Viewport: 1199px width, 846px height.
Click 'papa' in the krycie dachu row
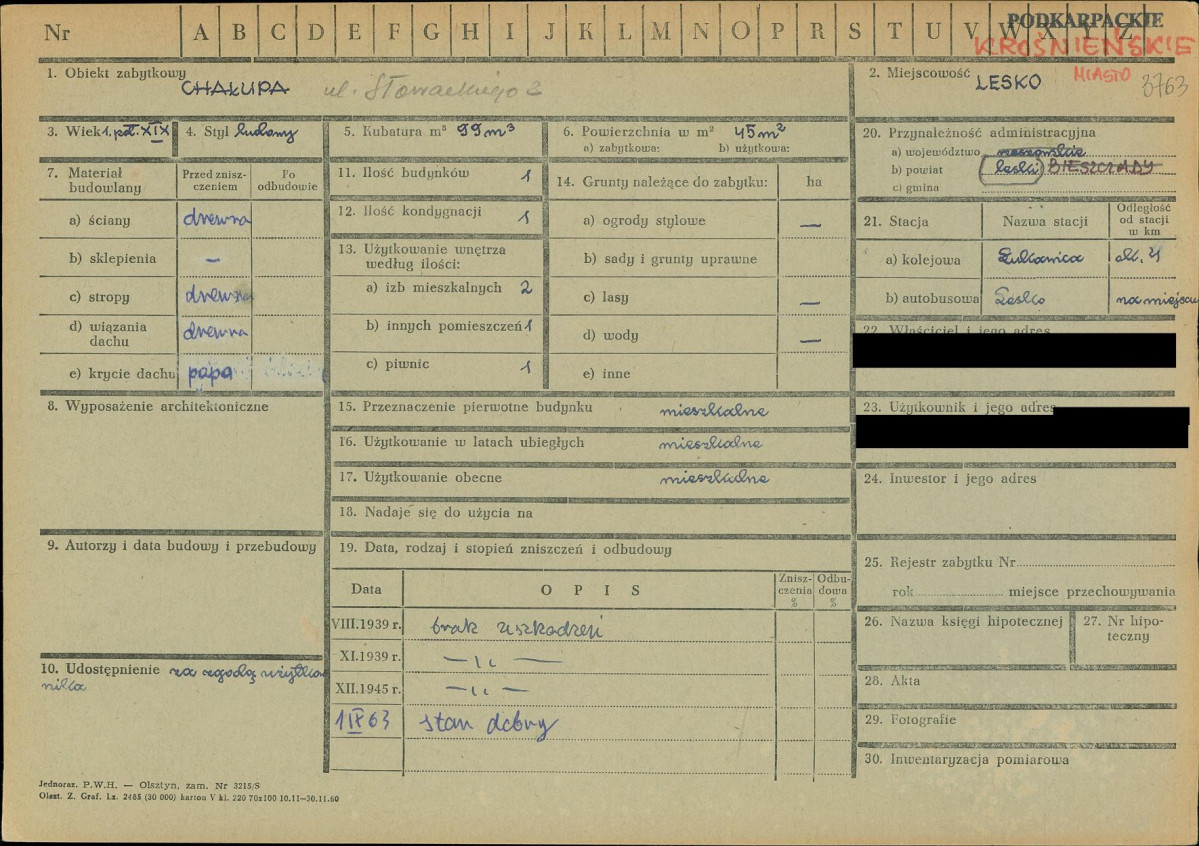(210, 373)
